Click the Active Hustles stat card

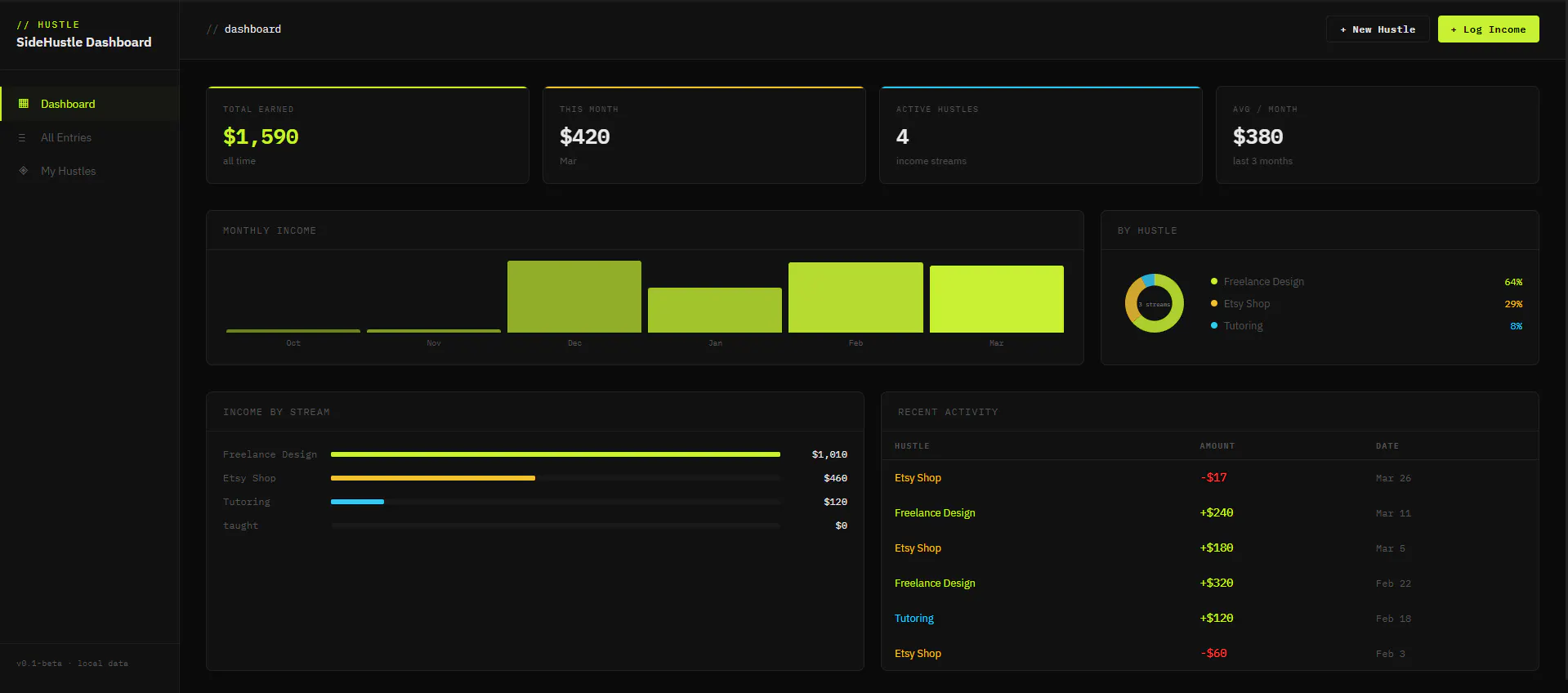click(x=1041, y=135)
